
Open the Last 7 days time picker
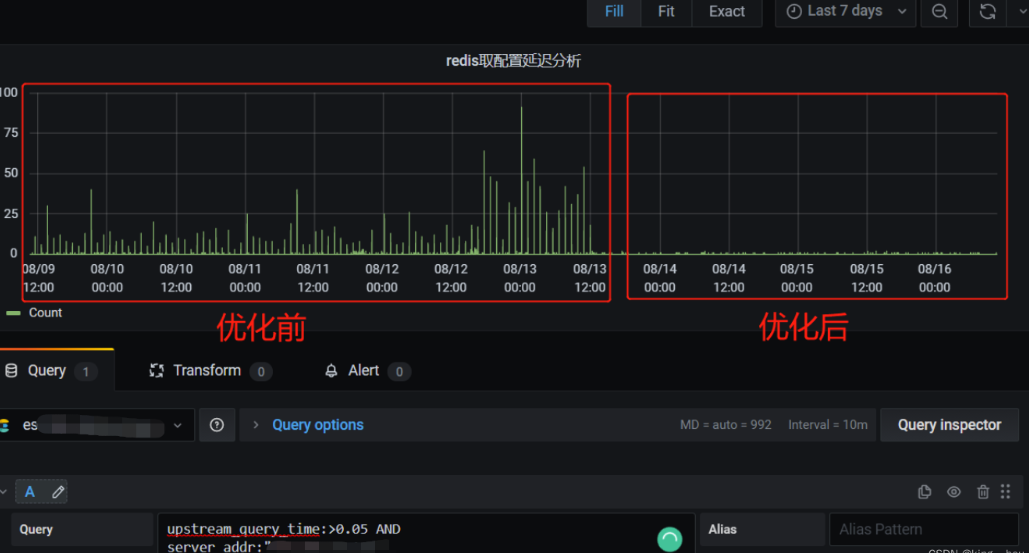[845, 11]
